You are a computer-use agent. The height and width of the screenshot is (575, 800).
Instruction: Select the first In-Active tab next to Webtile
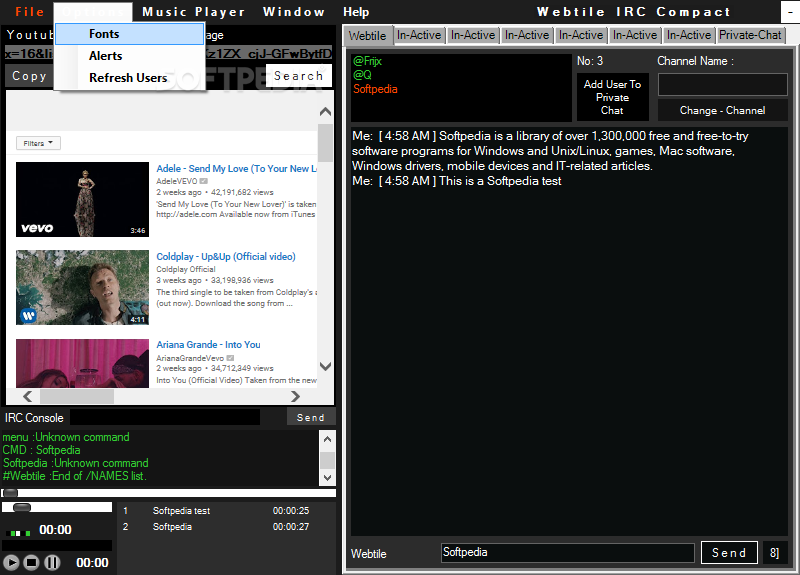[x=419, y=35]
